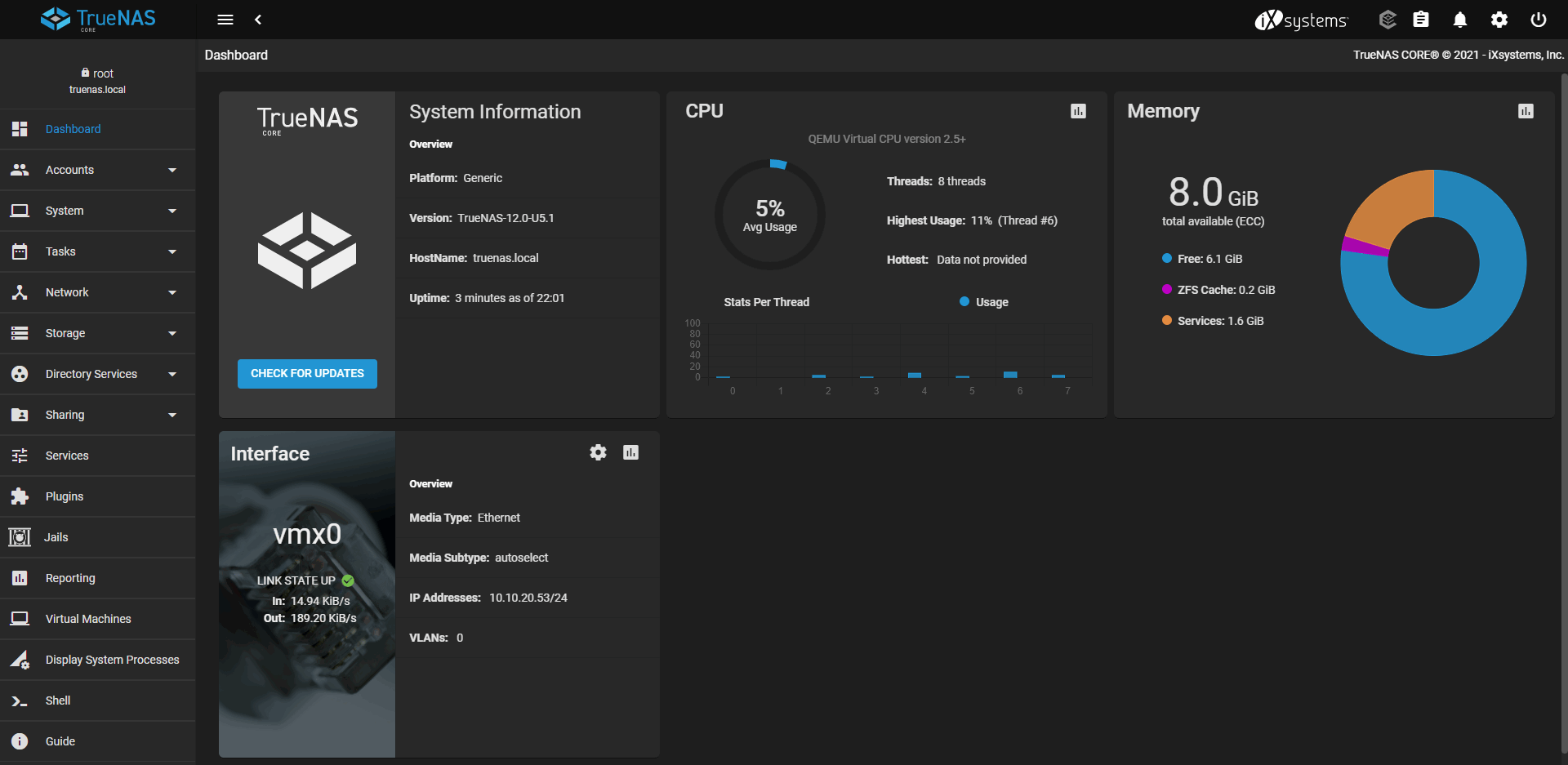Click the ZFS Cache magenta legend dot
1568x765 pixels.
coord(1167,290)
